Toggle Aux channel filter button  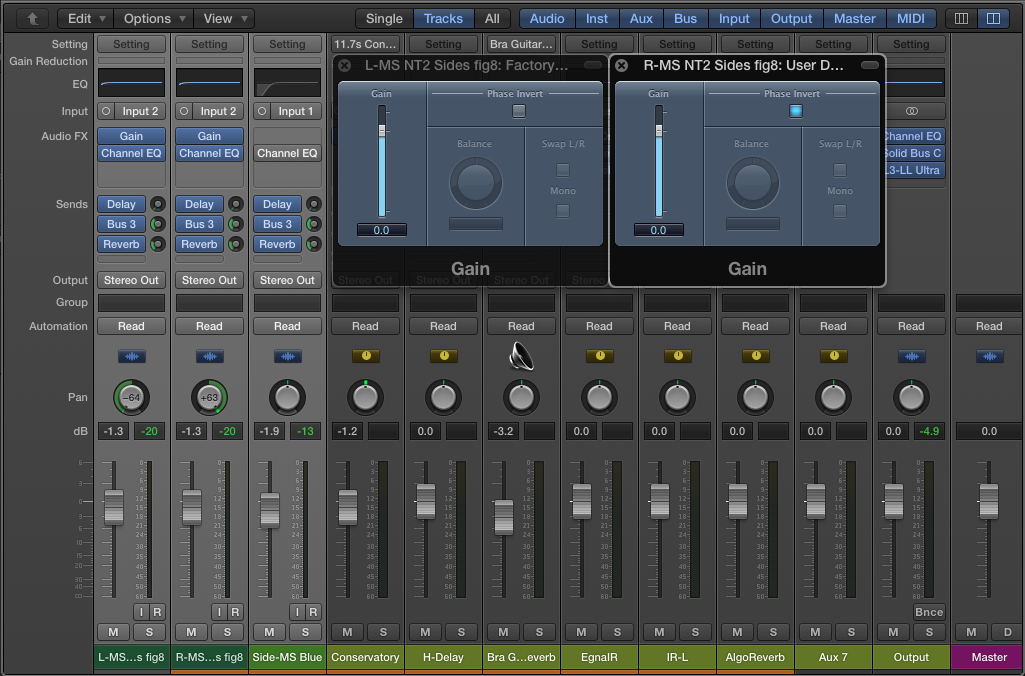(641, 19)
